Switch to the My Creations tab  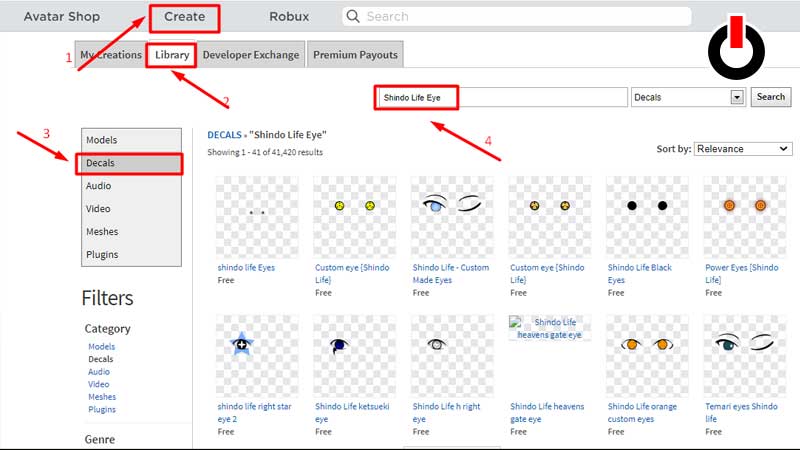click(111, 55)
